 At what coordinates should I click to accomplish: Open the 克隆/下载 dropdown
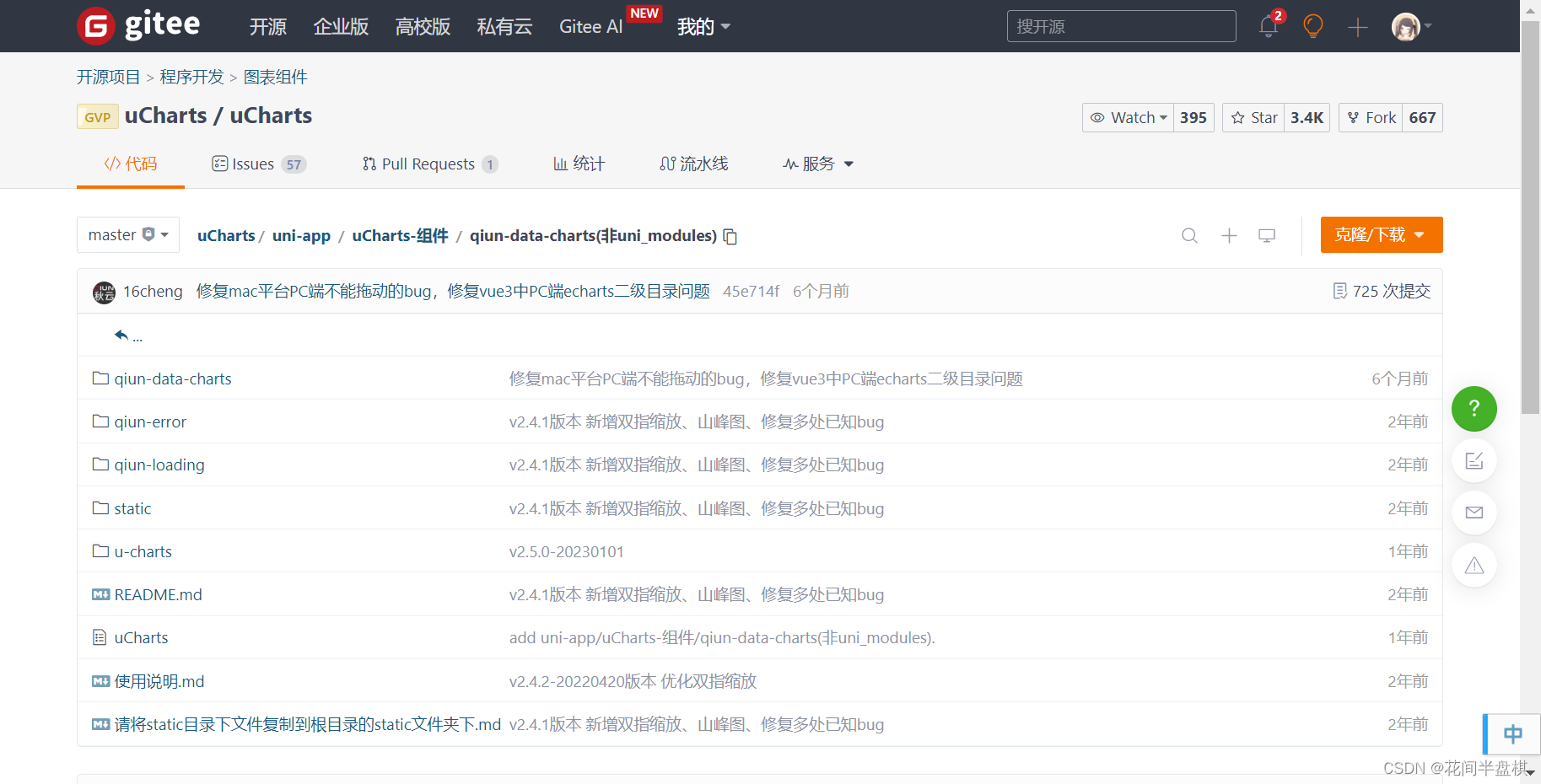tap(1382, 234)
